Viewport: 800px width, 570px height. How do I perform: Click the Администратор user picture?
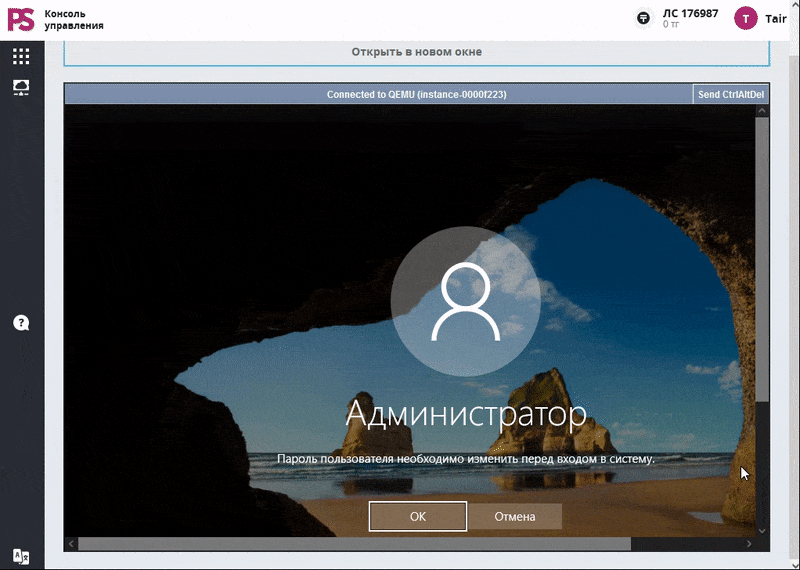(x=466, y=302)
